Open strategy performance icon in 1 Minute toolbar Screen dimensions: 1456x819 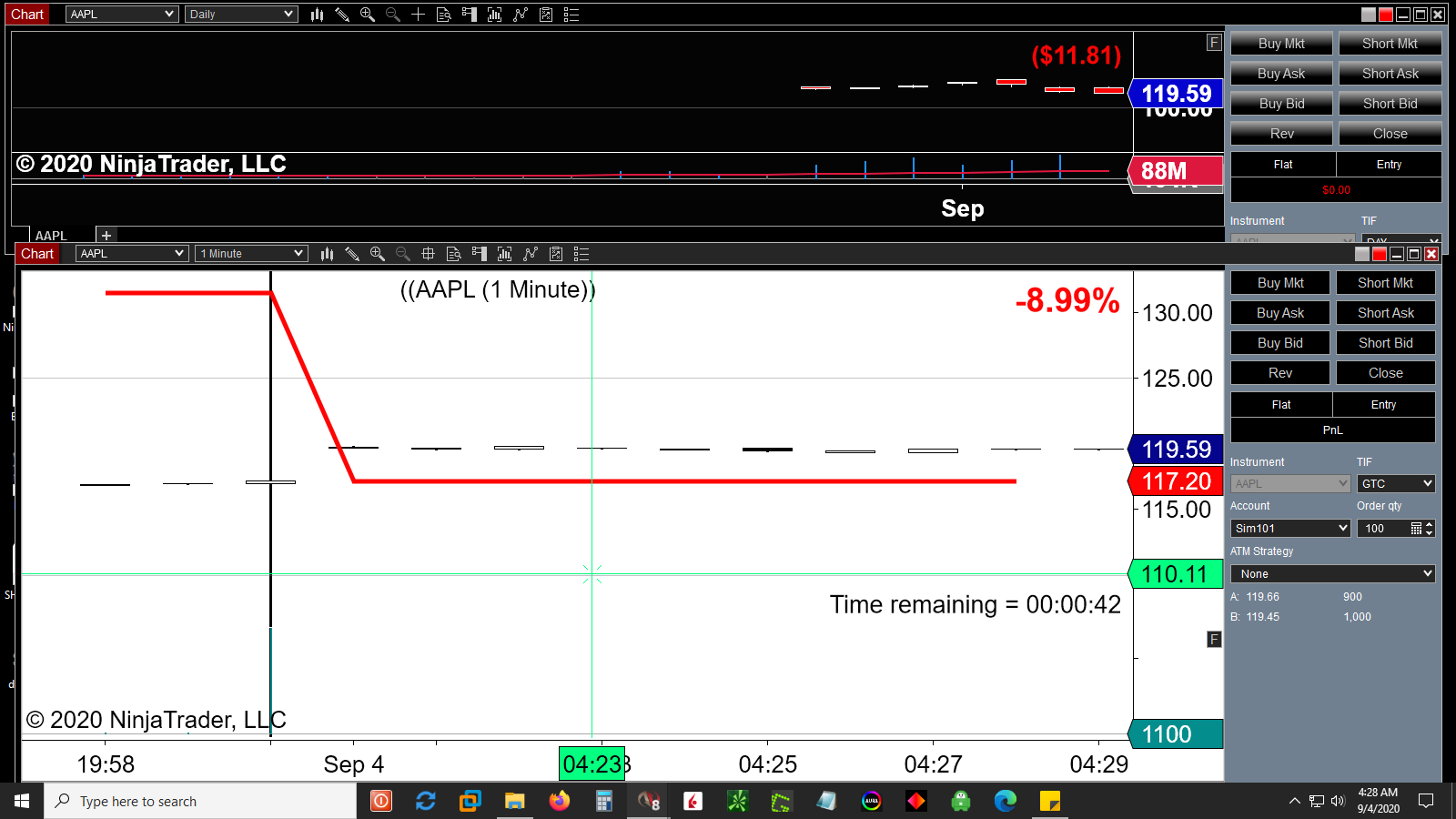(556, 254)
